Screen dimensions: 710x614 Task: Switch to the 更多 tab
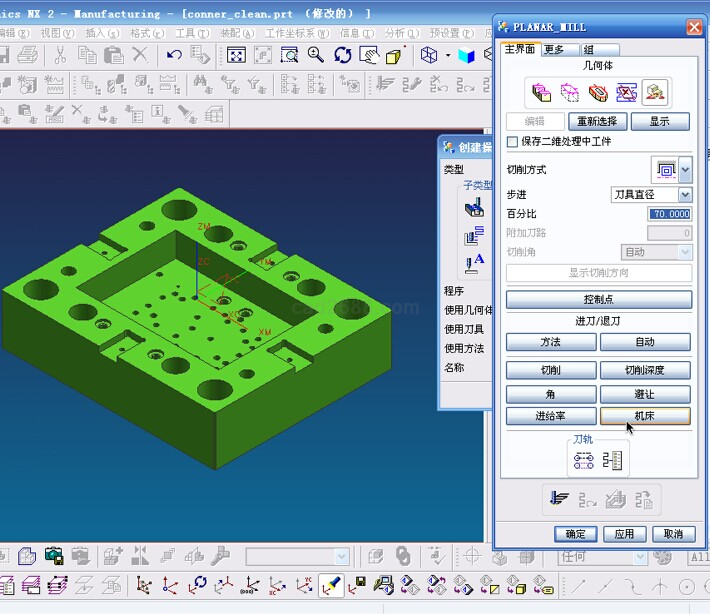pos(554,49)
